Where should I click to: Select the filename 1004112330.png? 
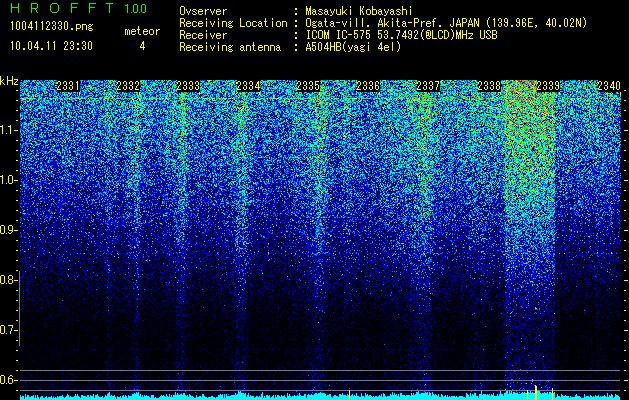(x=52, y=27)
